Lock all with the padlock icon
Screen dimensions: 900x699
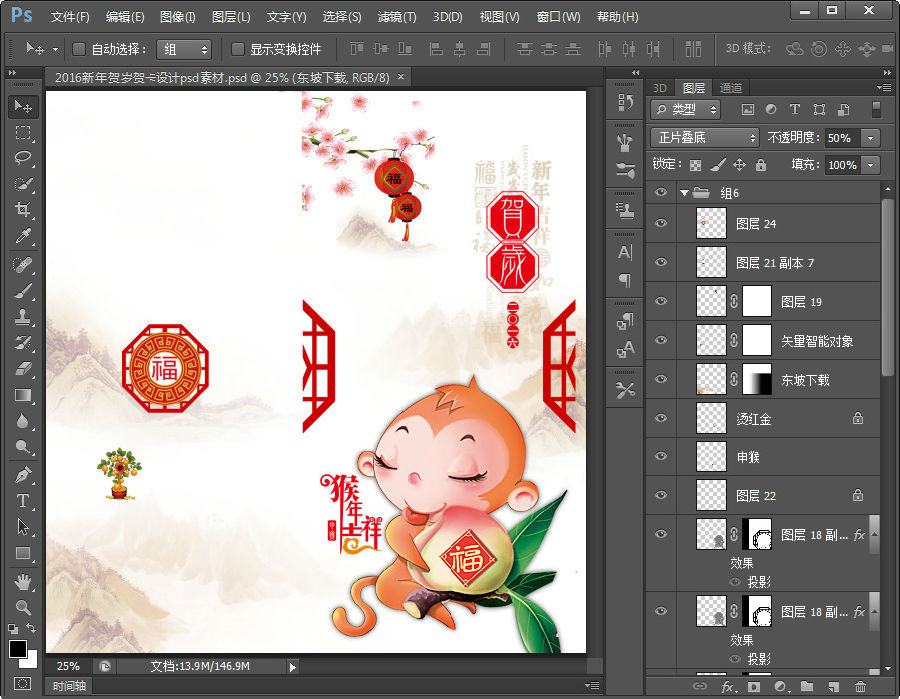pyautogui.click(x=761, y=165)
